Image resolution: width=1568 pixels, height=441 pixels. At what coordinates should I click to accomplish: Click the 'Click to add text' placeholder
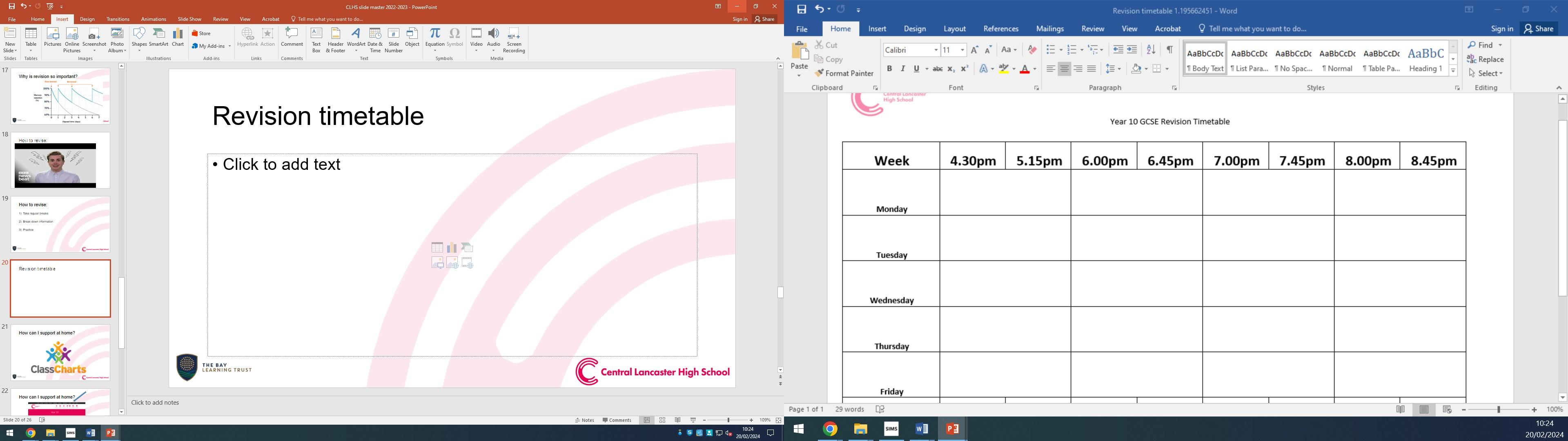[x=282, y=165]
